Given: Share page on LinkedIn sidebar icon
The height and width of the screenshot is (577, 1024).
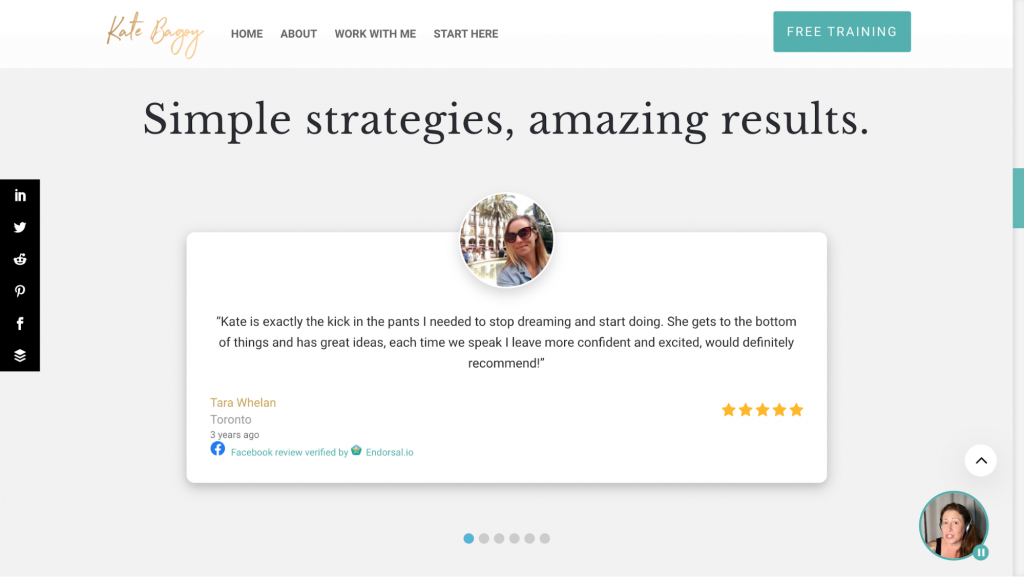Looking at the screenshot, I should (x=20, y=195).
